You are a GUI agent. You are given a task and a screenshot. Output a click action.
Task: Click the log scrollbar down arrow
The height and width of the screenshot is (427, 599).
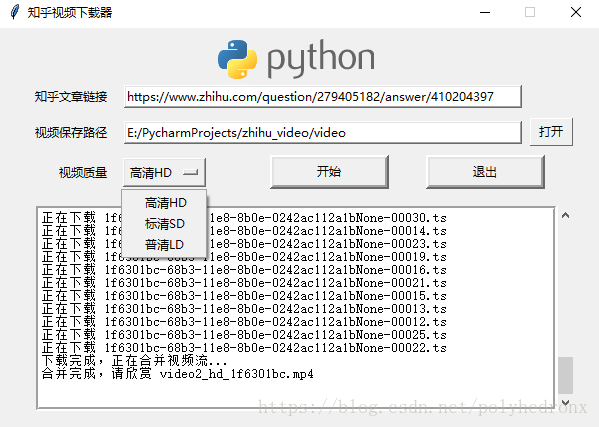(x=565, y=402)
